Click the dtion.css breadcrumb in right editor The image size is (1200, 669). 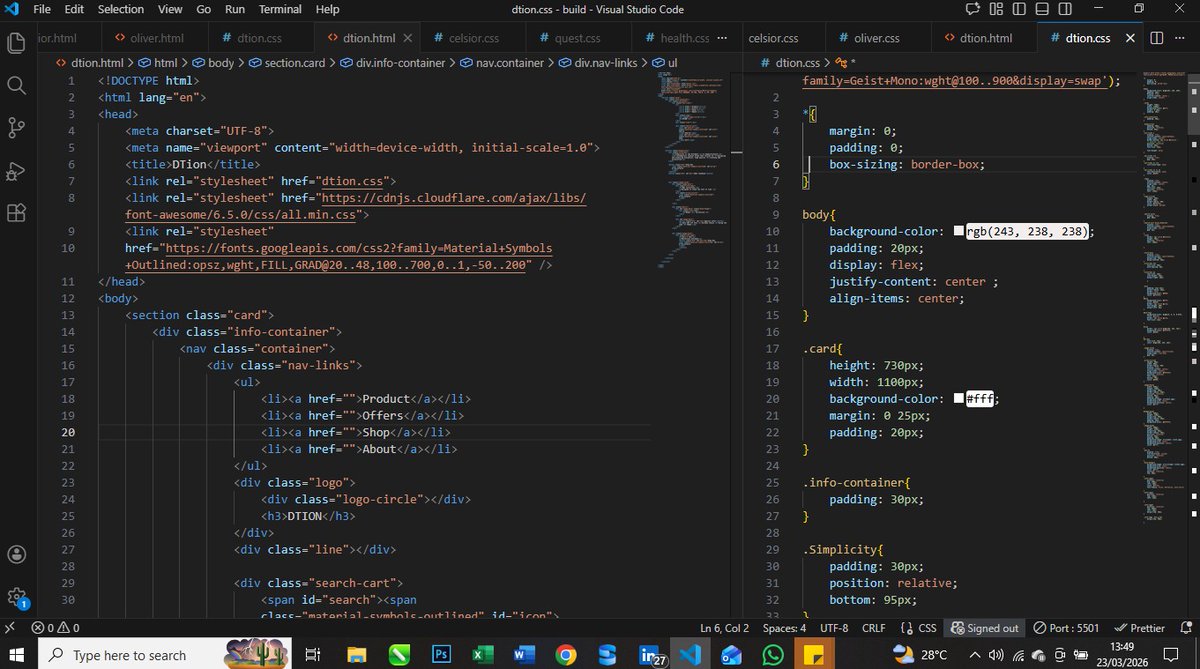[x=792, y=63]
